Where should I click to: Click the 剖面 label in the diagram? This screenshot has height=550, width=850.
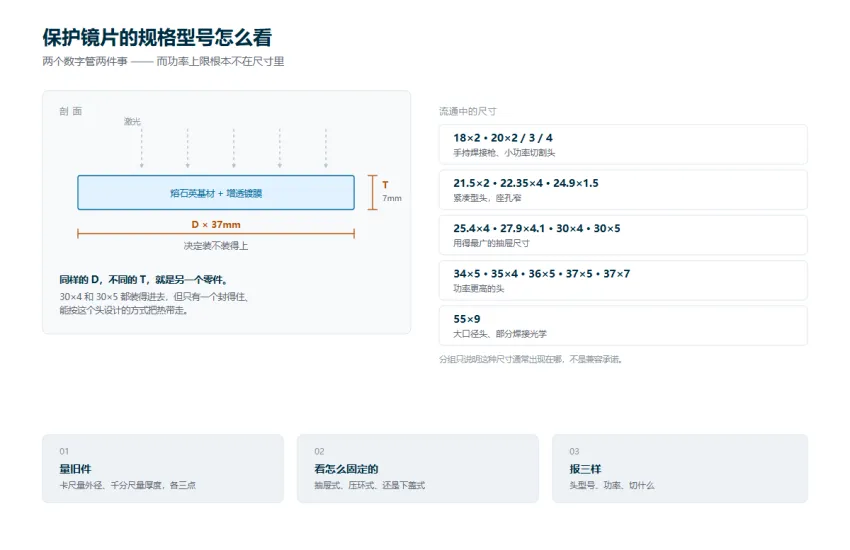click(x=70, y=111)
